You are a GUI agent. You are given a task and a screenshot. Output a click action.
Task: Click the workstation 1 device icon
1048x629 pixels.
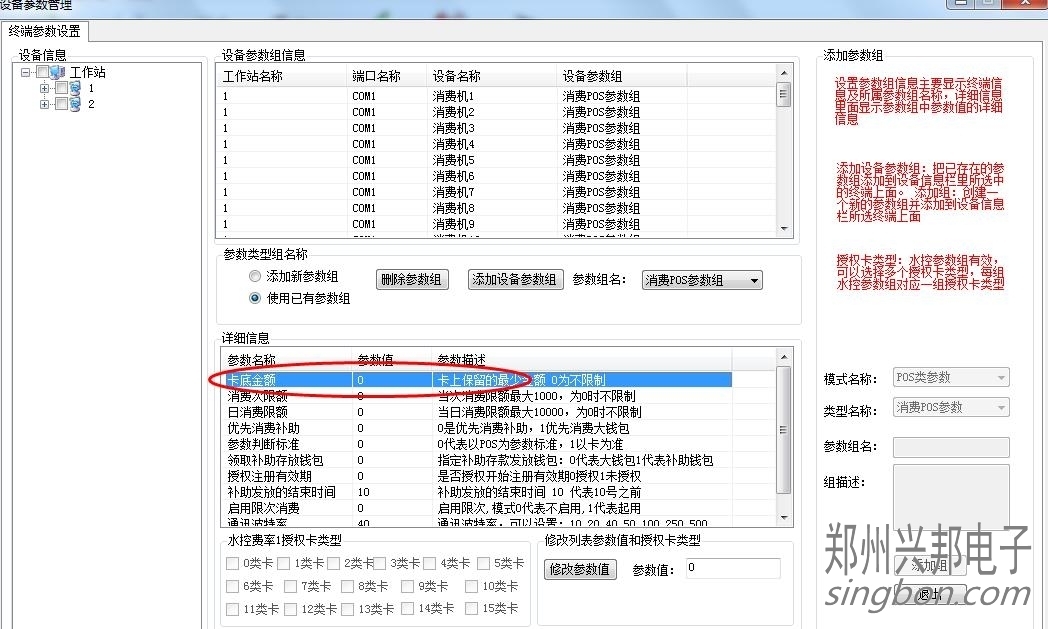coord(75,89)
